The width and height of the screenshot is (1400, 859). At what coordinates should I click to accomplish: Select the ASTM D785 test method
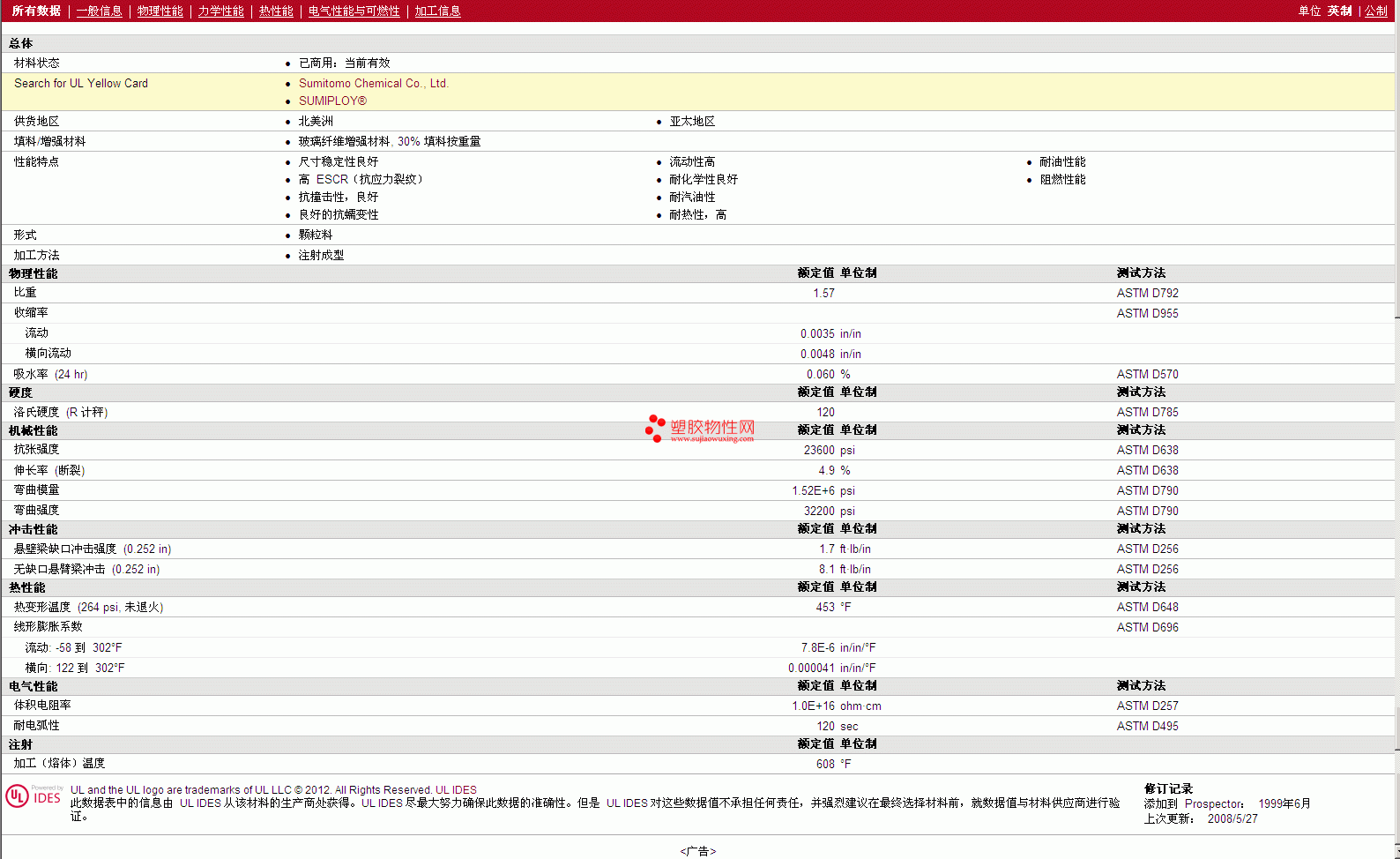coord(1147,412)
